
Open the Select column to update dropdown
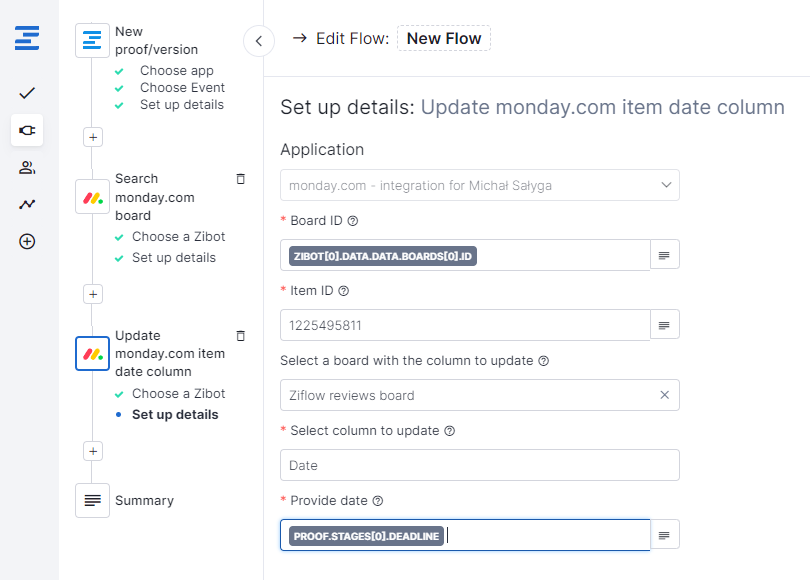[x=479, y=465]
